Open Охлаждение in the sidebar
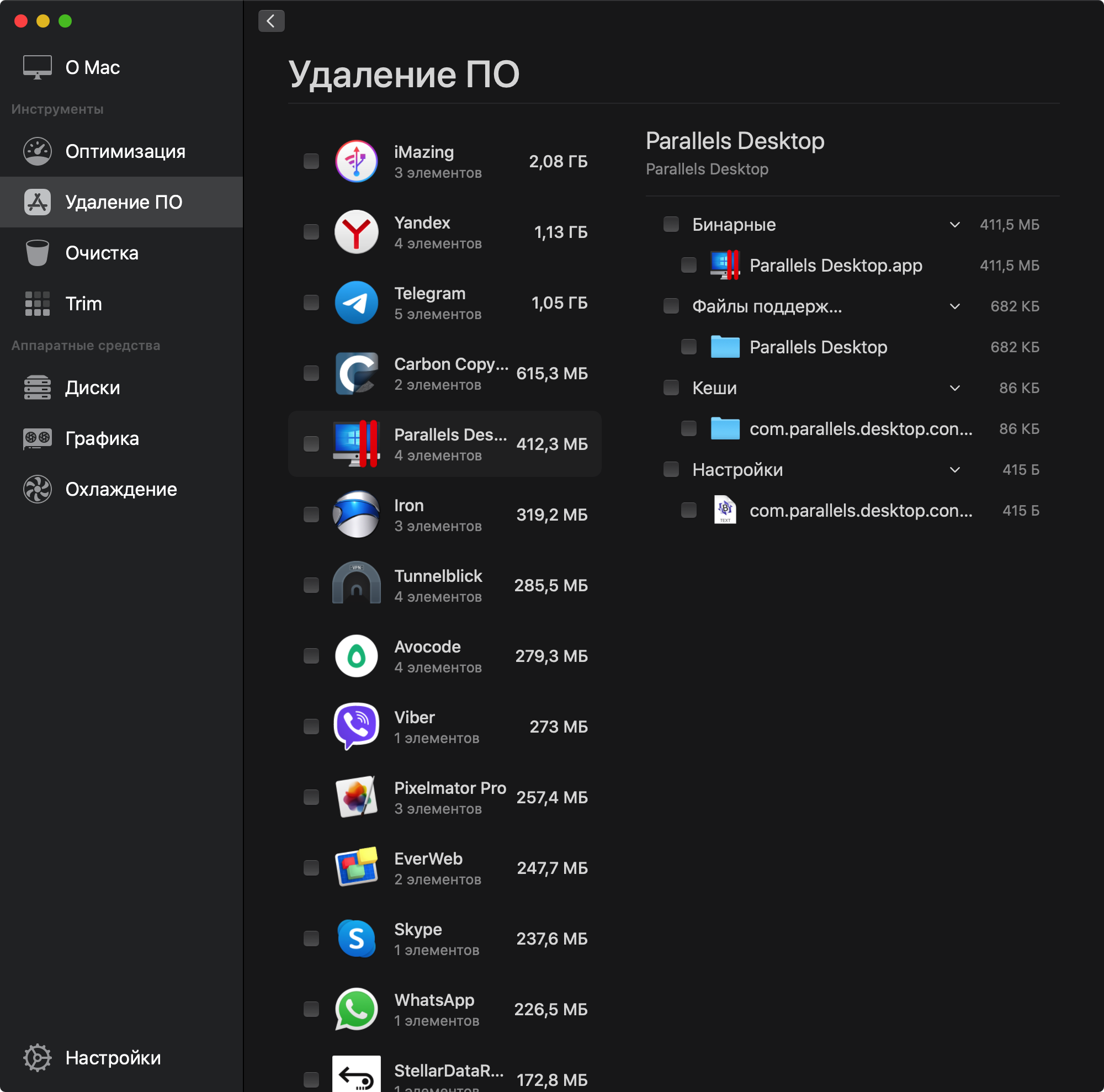 click(x=121, y=489)
